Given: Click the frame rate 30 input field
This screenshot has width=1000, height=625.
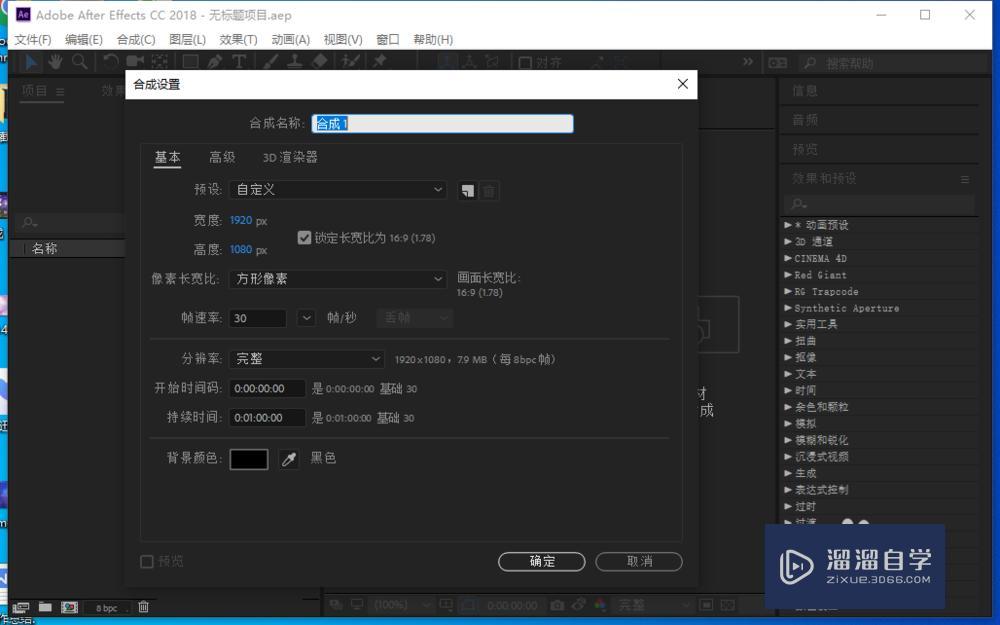Looking at the screenshot, I should [x=258, y=318].
